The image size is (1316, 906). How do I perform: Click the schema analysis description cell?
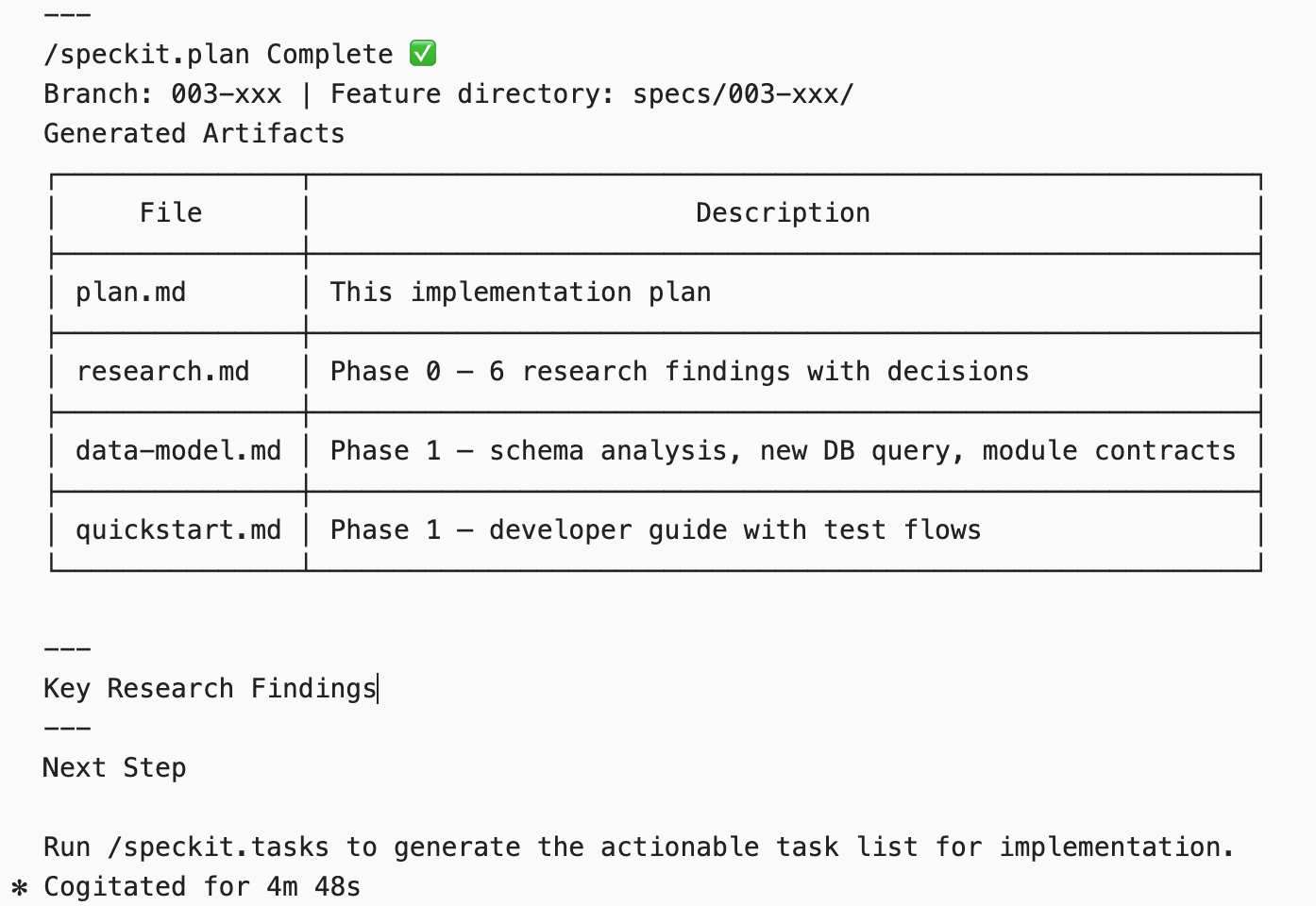pyautogui.click(x=783, y=451)
